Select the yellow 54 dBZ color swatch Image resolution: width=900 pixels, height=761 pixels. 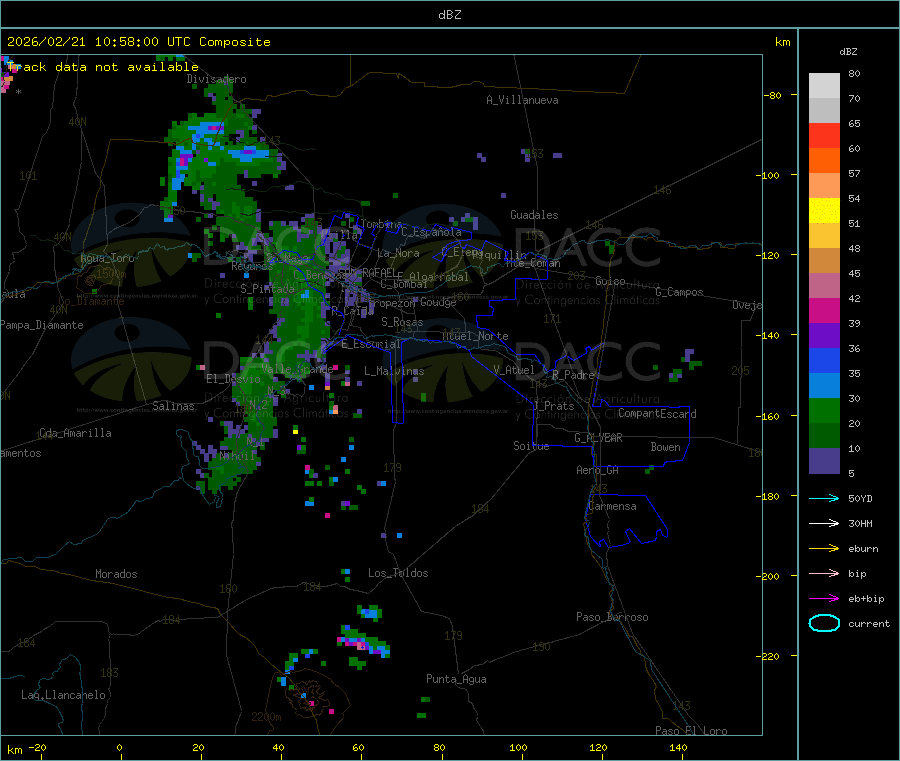pos(824,211)
